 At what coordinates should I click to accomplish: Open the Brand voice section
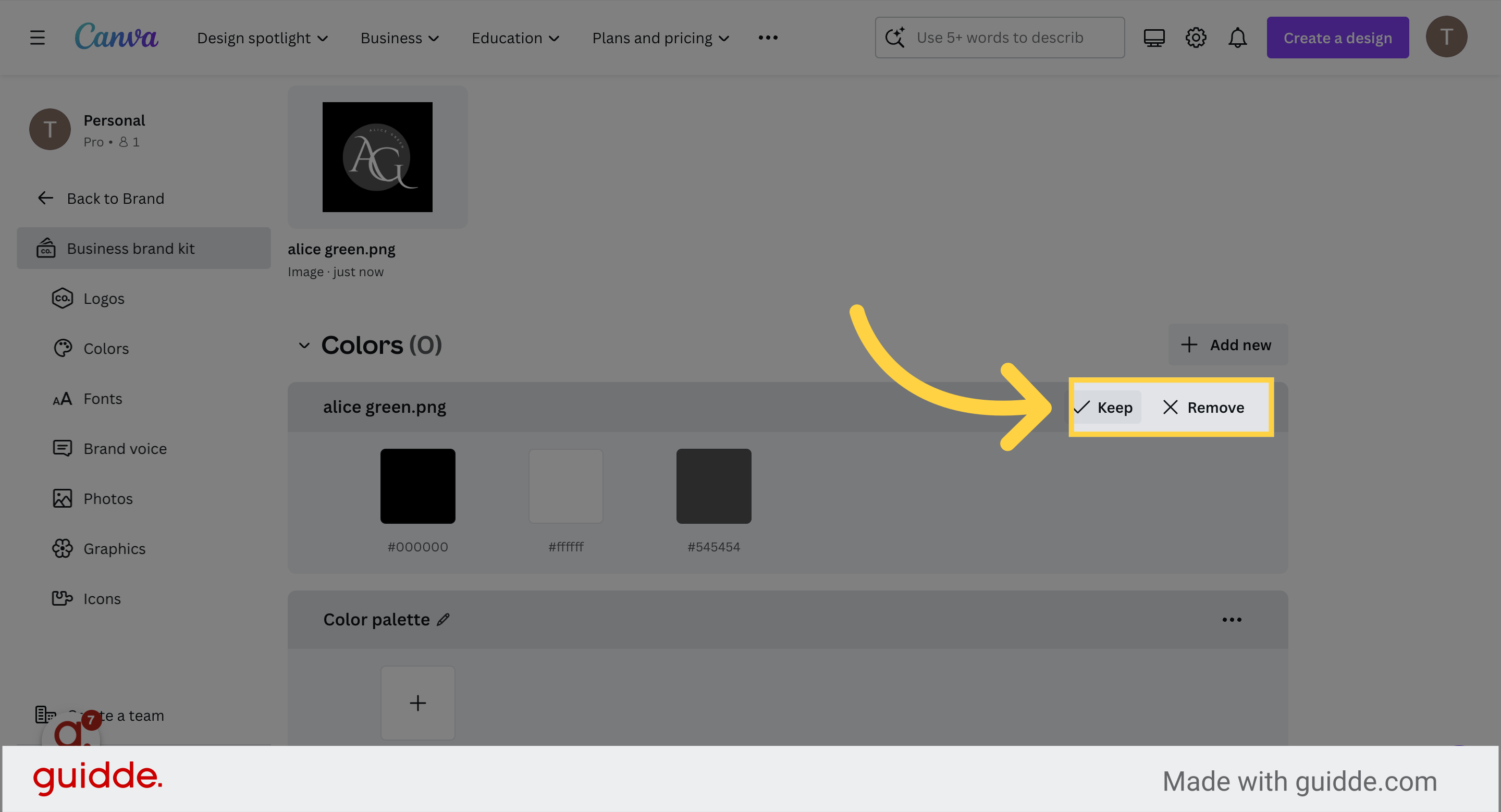(125, 448)
